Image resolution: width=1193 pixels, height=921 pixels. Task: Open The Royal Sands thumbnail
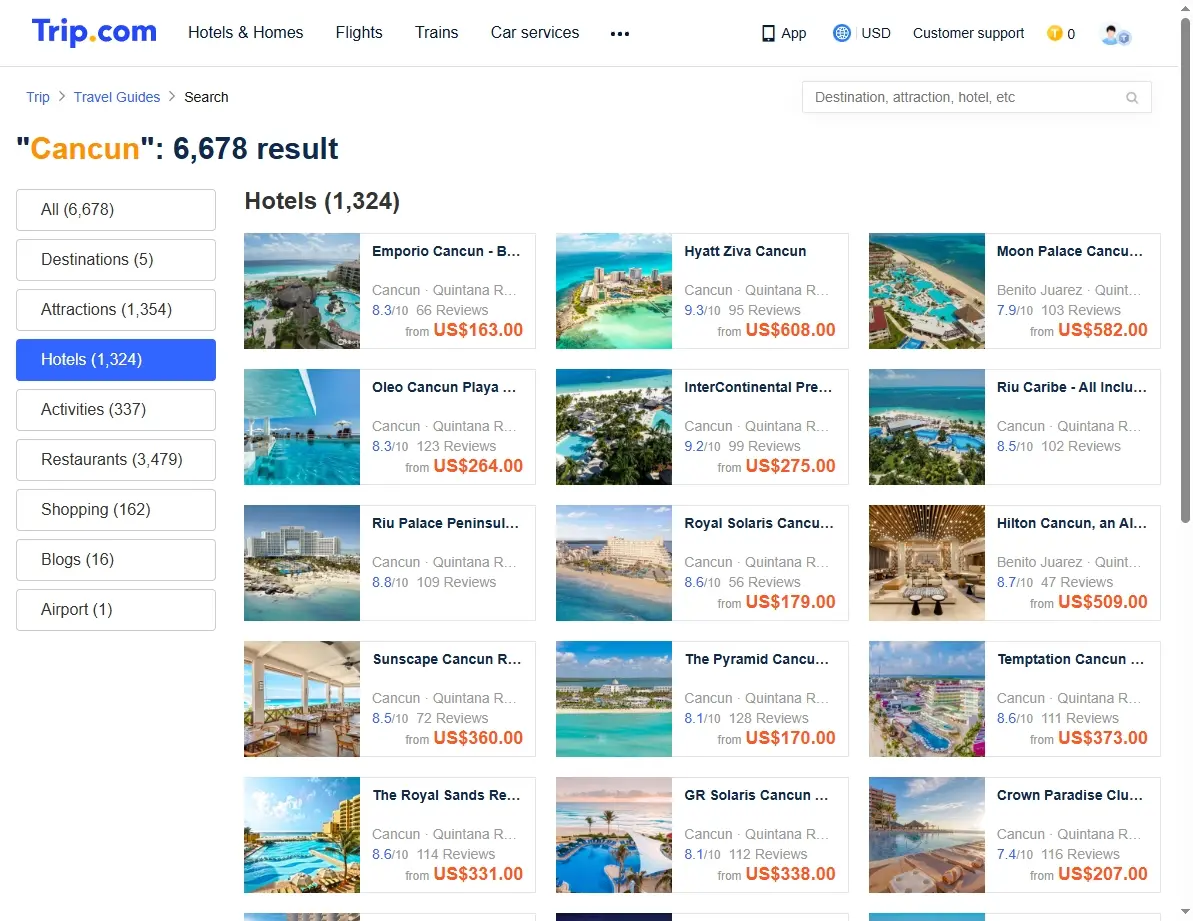click(x=301, y=834)
